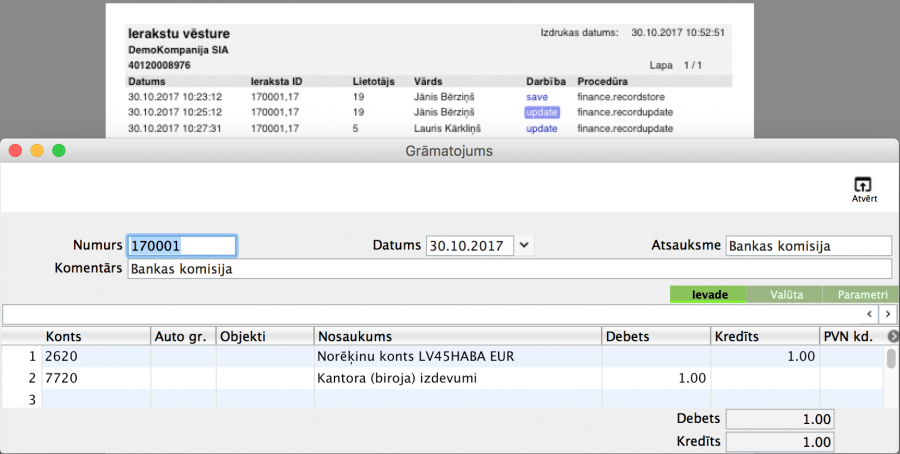Maximize Grāmatojums window using green button
900x454 pixels.
59,151
